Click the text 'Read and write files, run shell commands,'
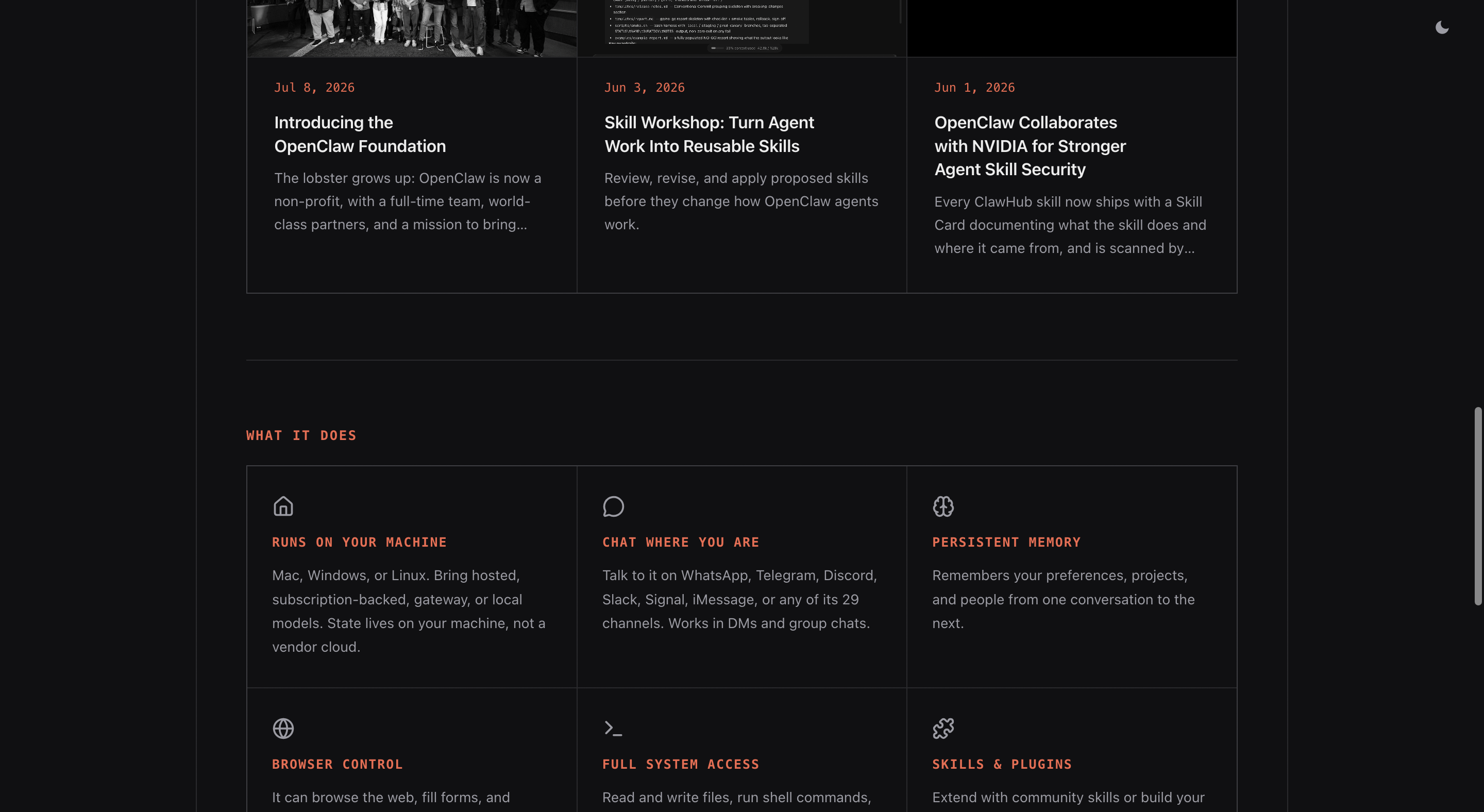This screenshot has width=1484, height=812. coord(737,798)
